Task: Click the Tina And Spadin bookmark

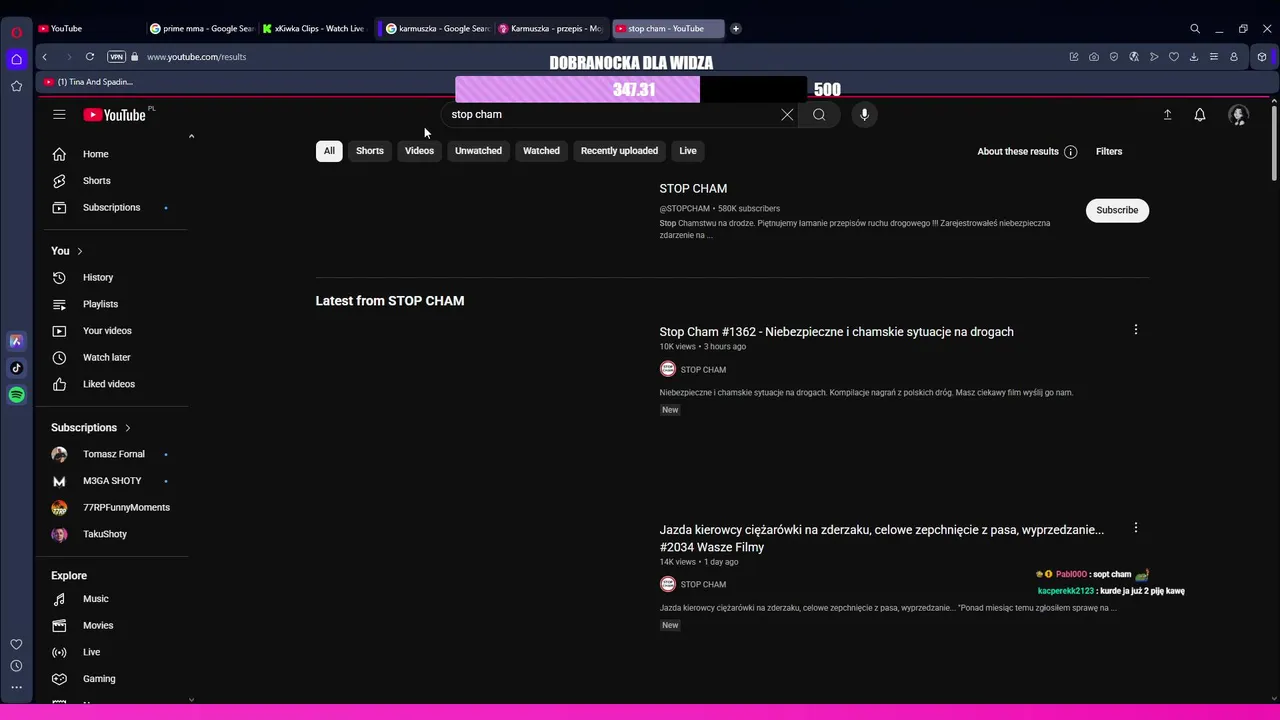Action: 88,82
